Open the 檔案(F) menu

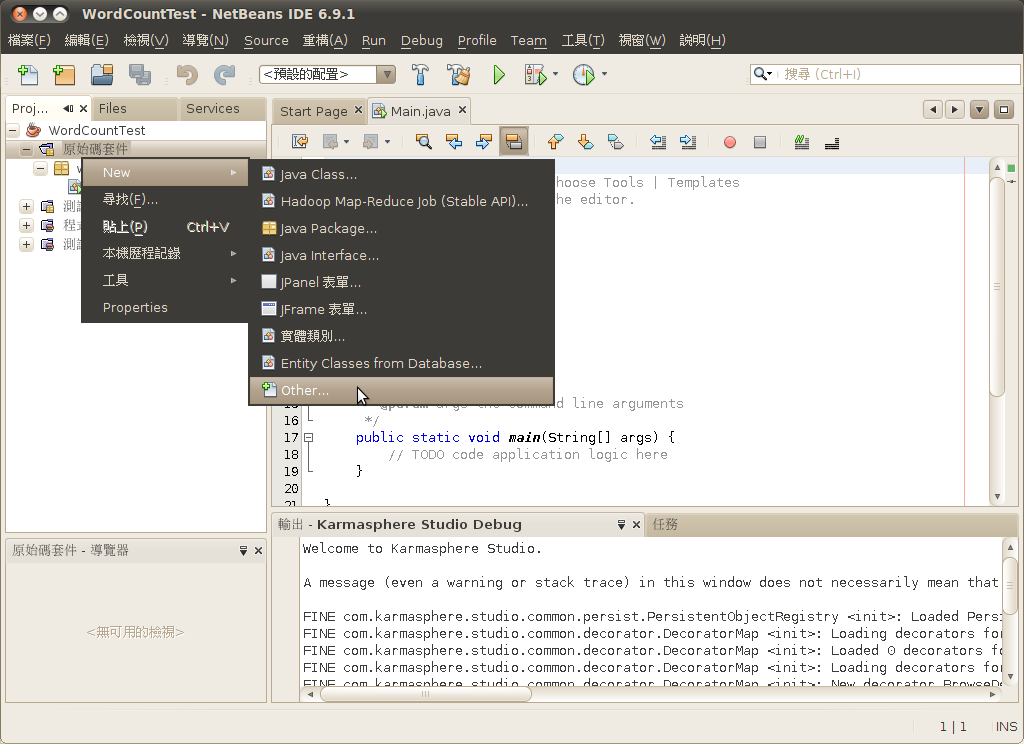[29, 40]
